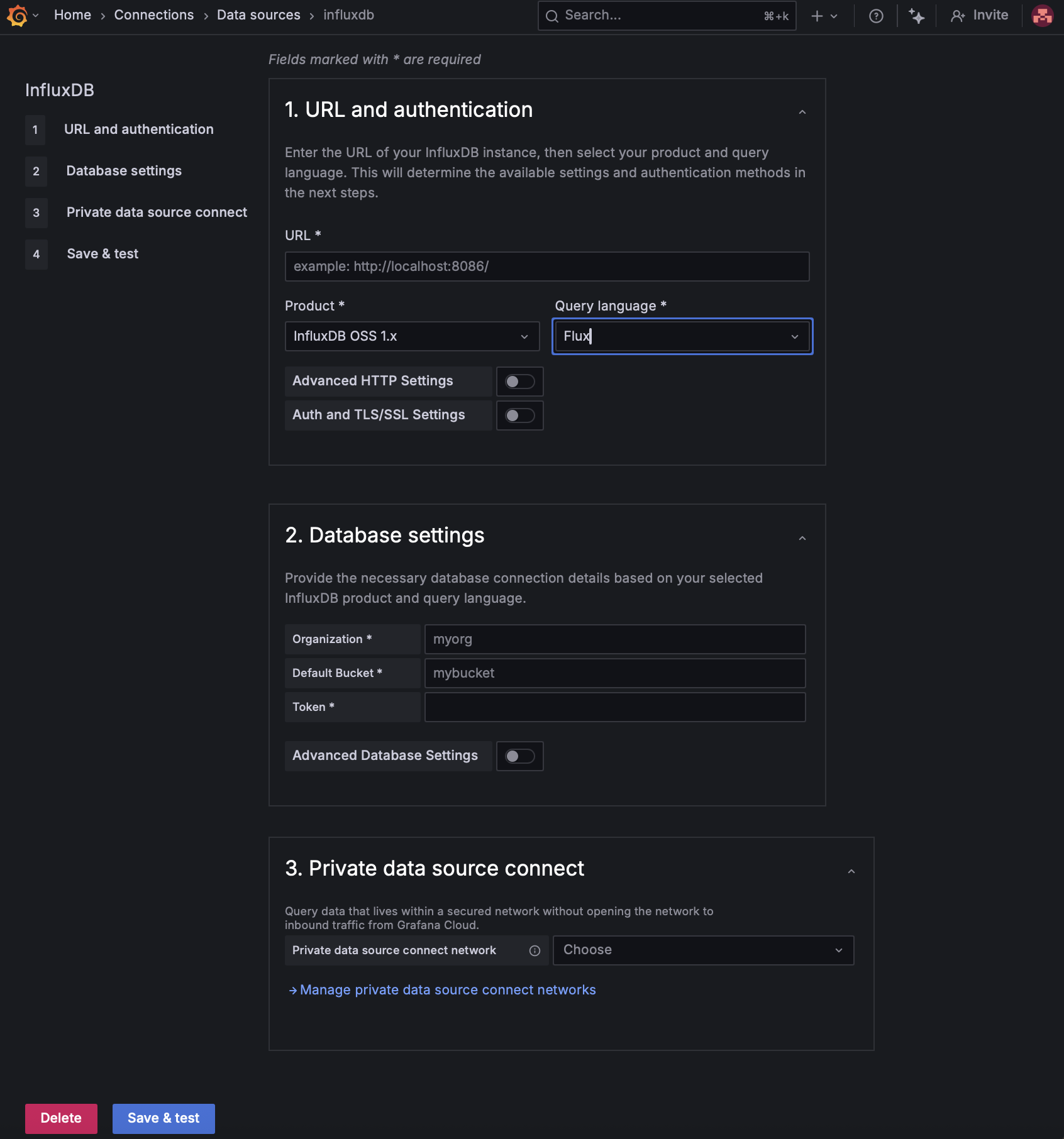The image size is (1064, 1139).
Task: Open the Choose network dropdown
Action: coord(702,950)
